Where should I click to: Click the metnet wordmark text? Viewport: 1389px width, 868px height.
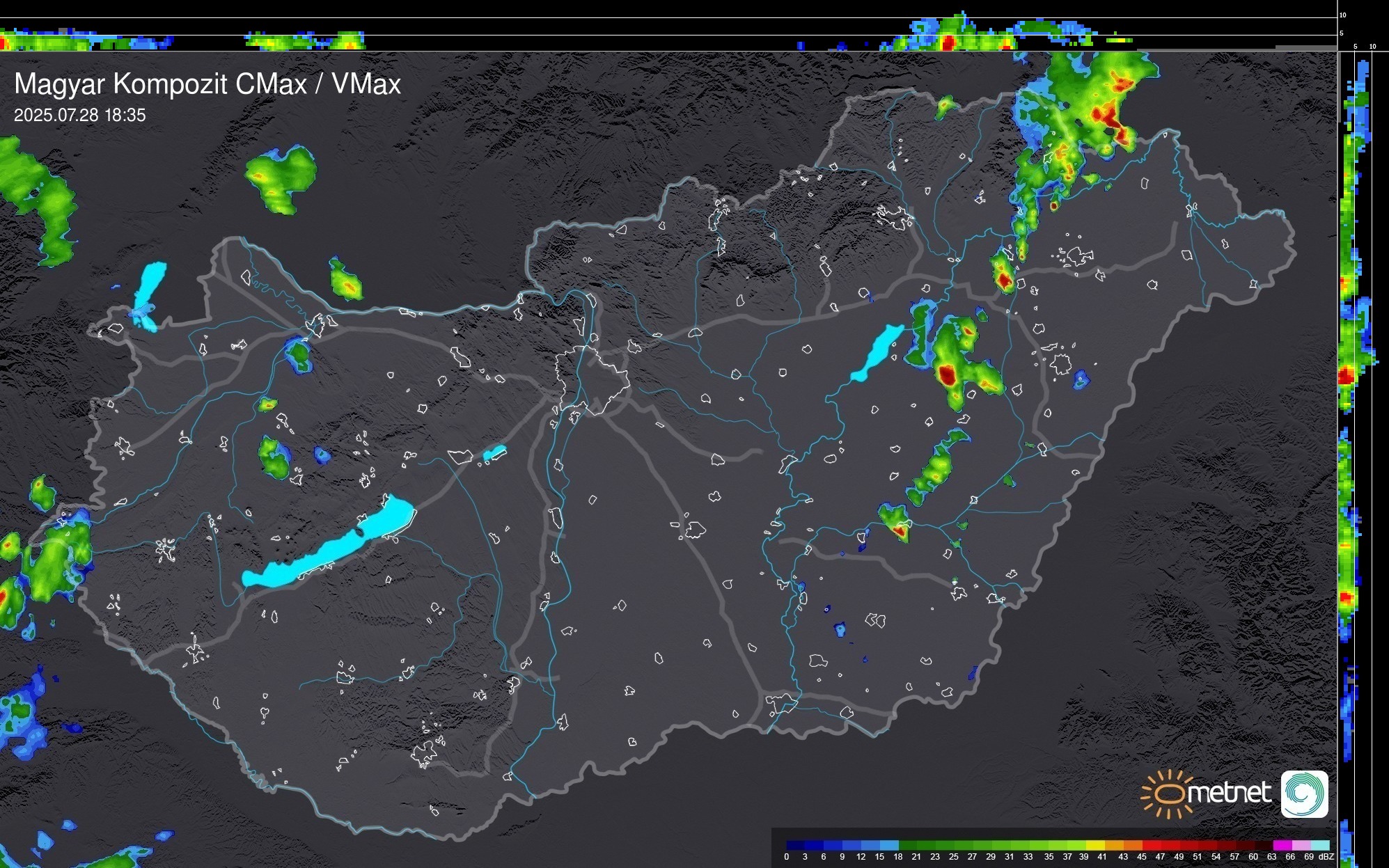(1228, 794)
